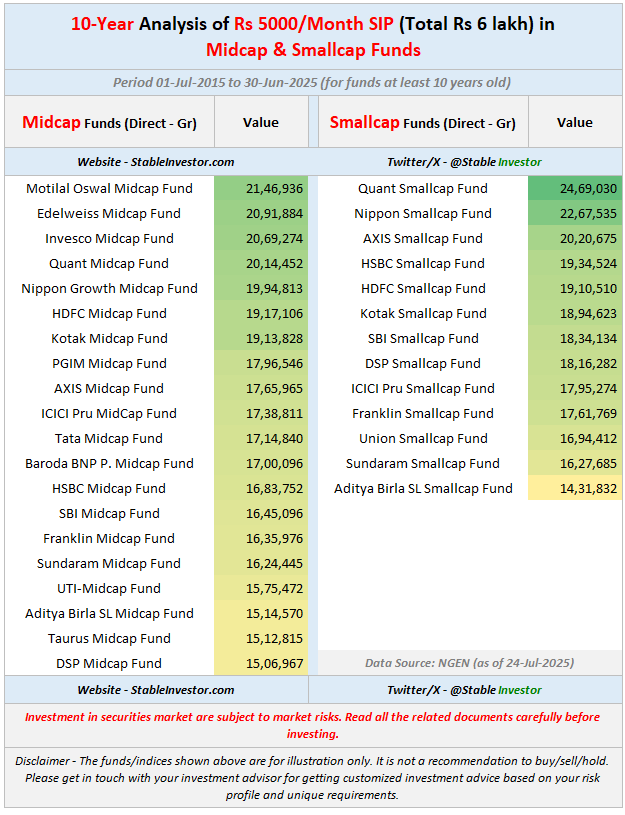Click PGIM Midcap Fund

[x=109, y=363]
